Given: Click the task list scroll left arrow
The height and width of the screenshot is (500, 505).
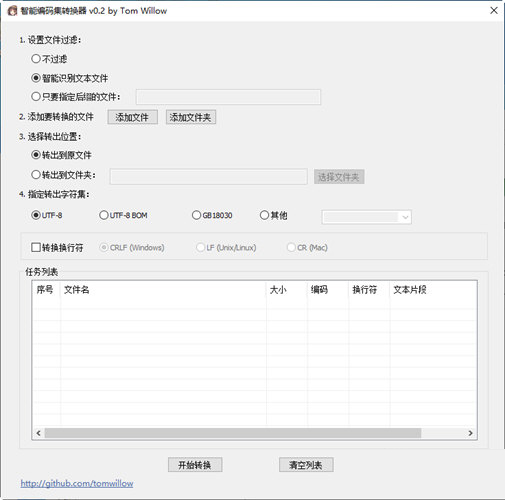Looking at the screenshot, I should pyautogui.click(x=39, y=433).
